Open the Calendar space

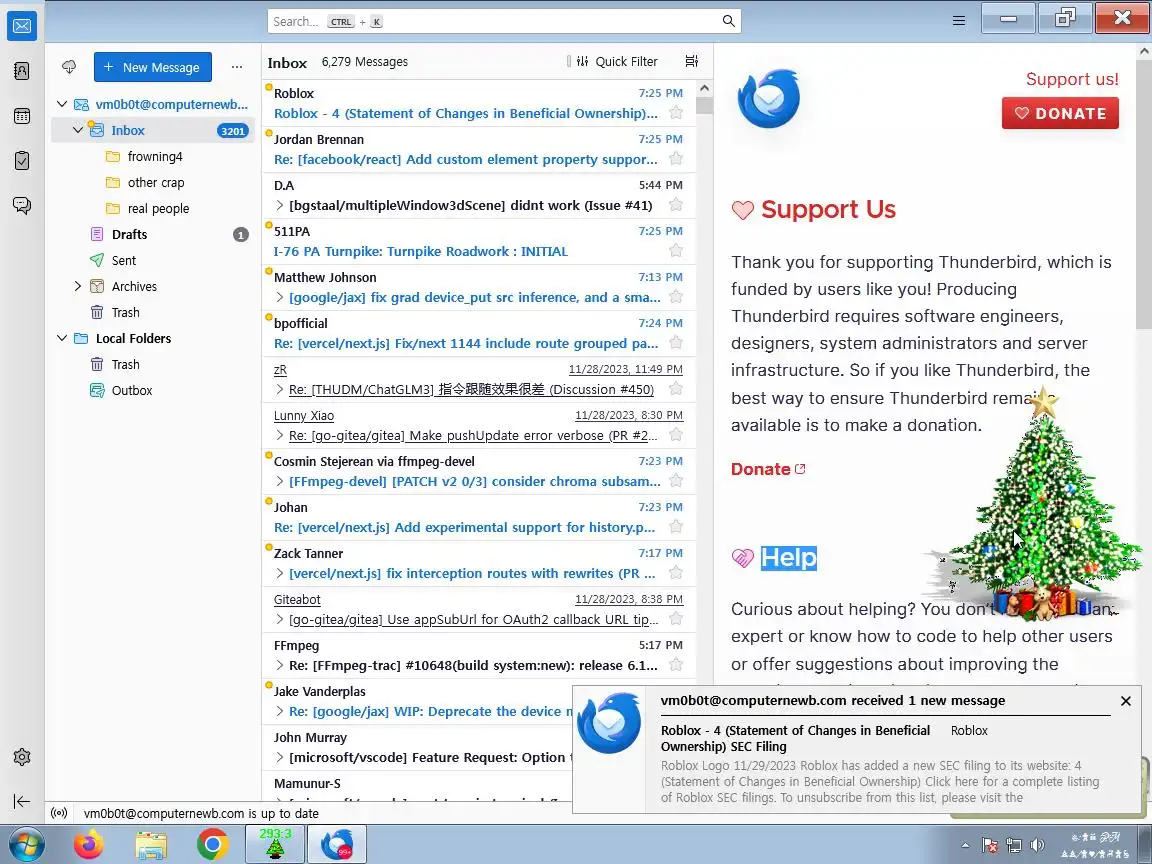[22, 116]
